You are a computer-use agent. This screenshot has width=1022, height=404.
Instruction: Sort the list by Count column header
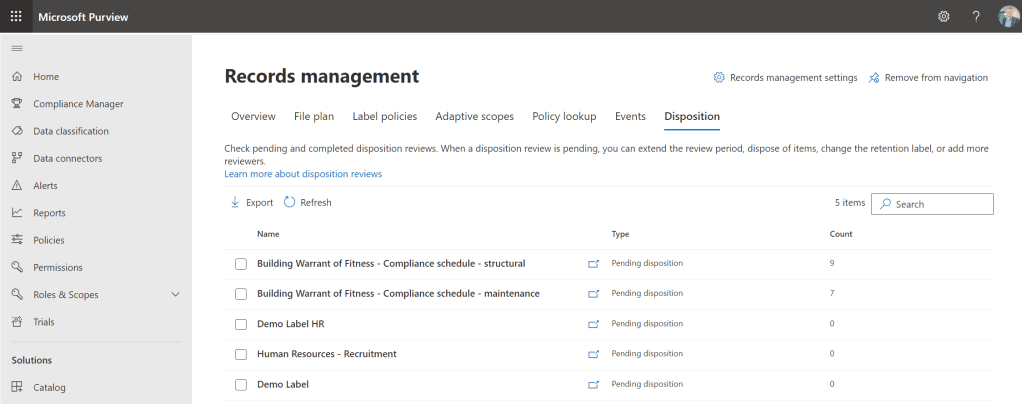pyautogui.click(x=840, y=234)
